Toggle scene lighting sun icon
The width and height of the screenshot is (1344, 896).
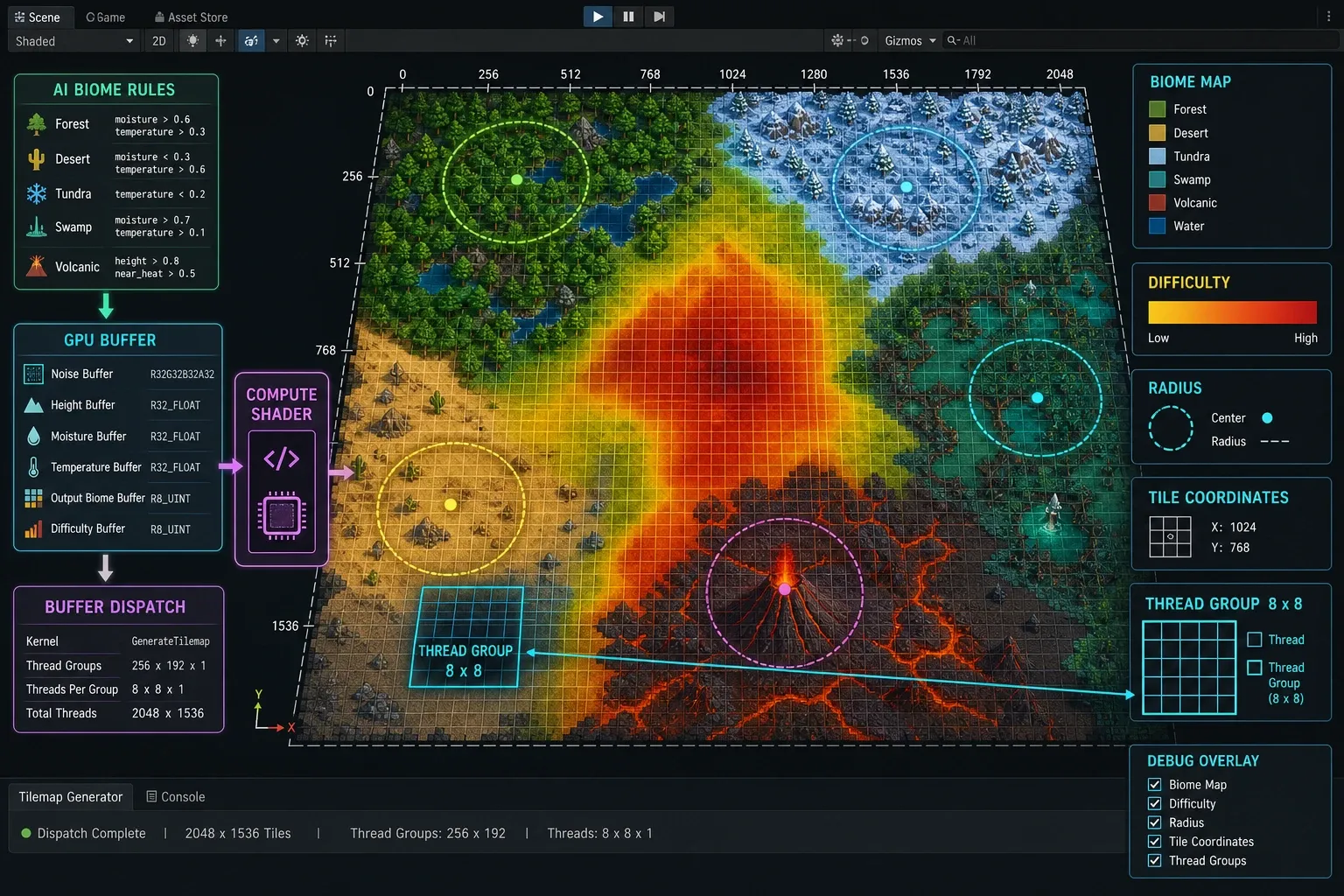tap(192, 41)
